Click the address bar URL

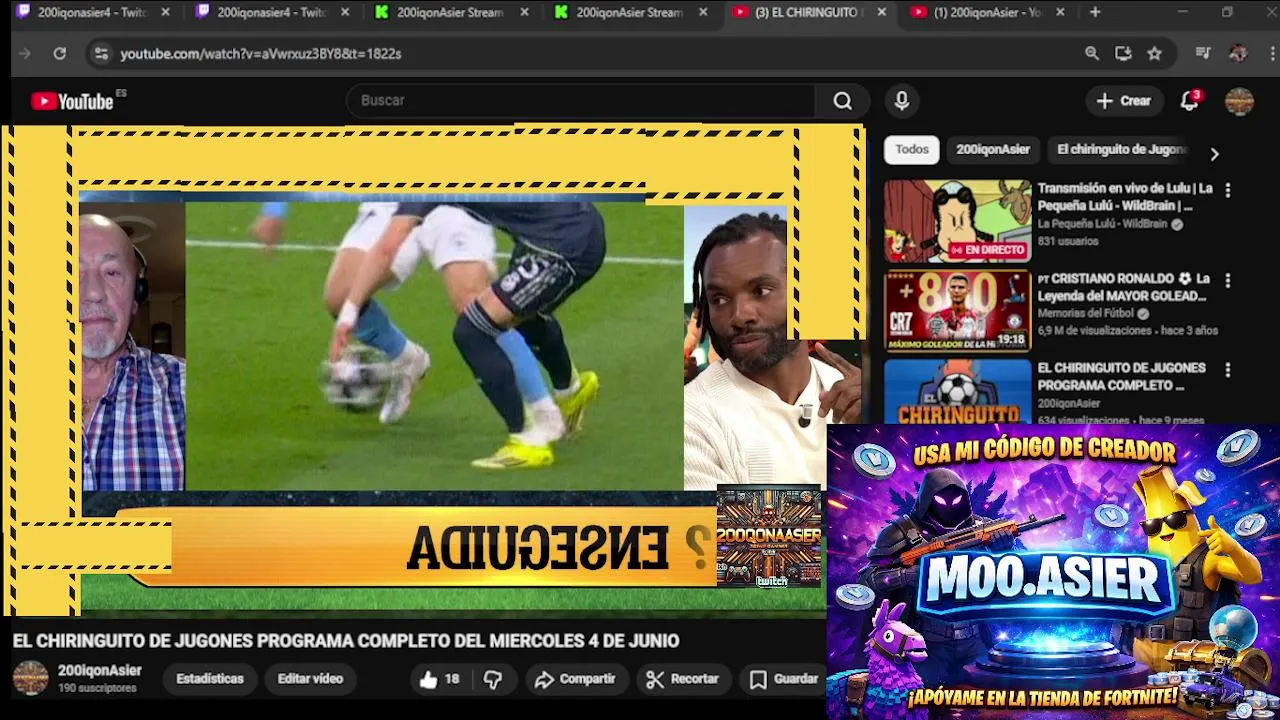point(261,54)
